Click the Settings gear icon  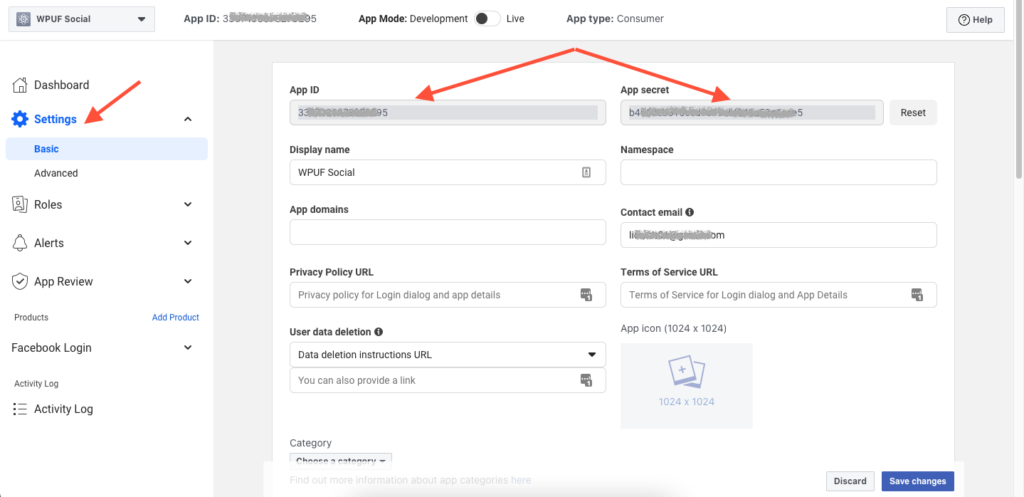point(20,119)
